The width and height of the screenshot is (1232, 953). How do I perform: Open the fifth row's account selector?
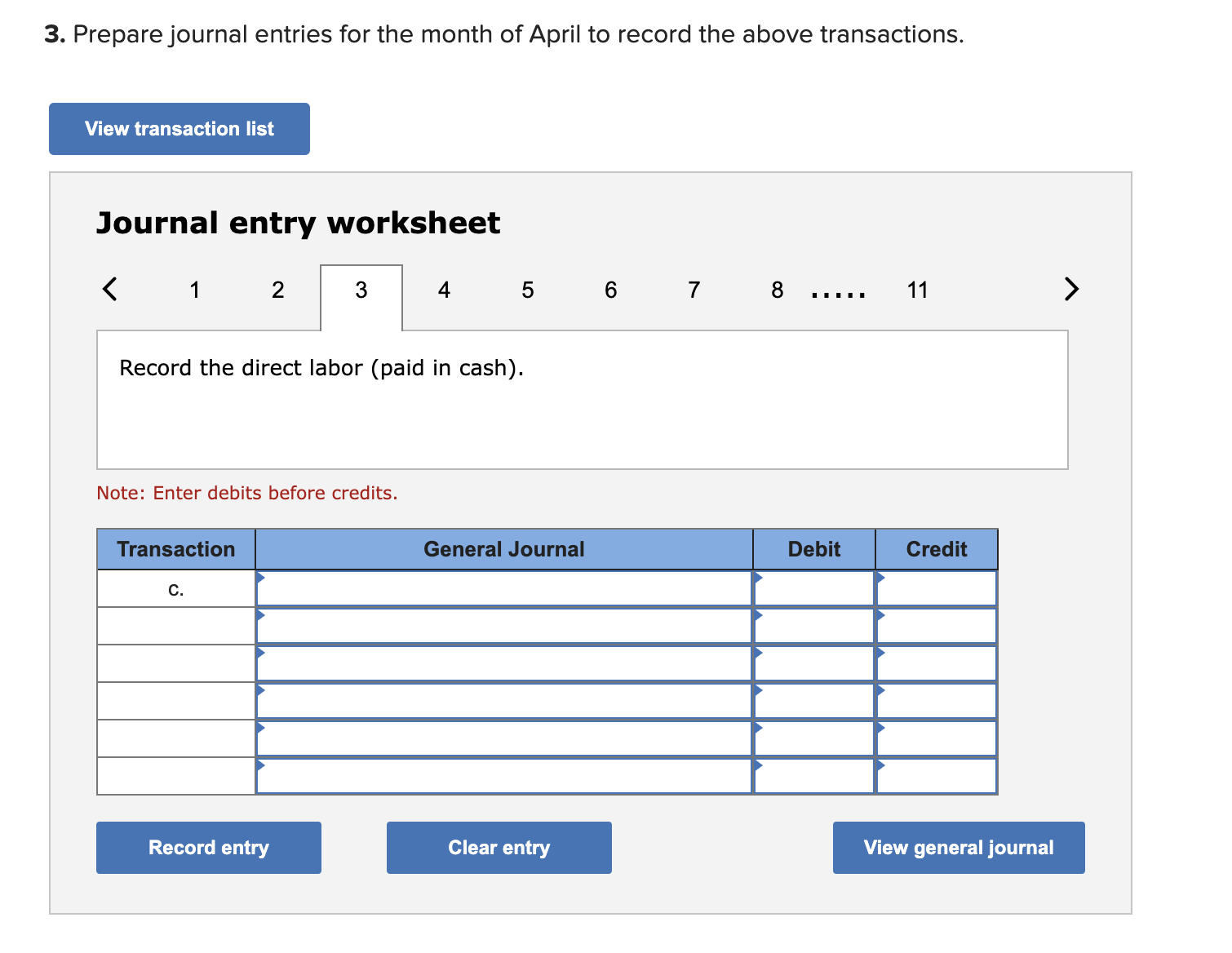503,738
